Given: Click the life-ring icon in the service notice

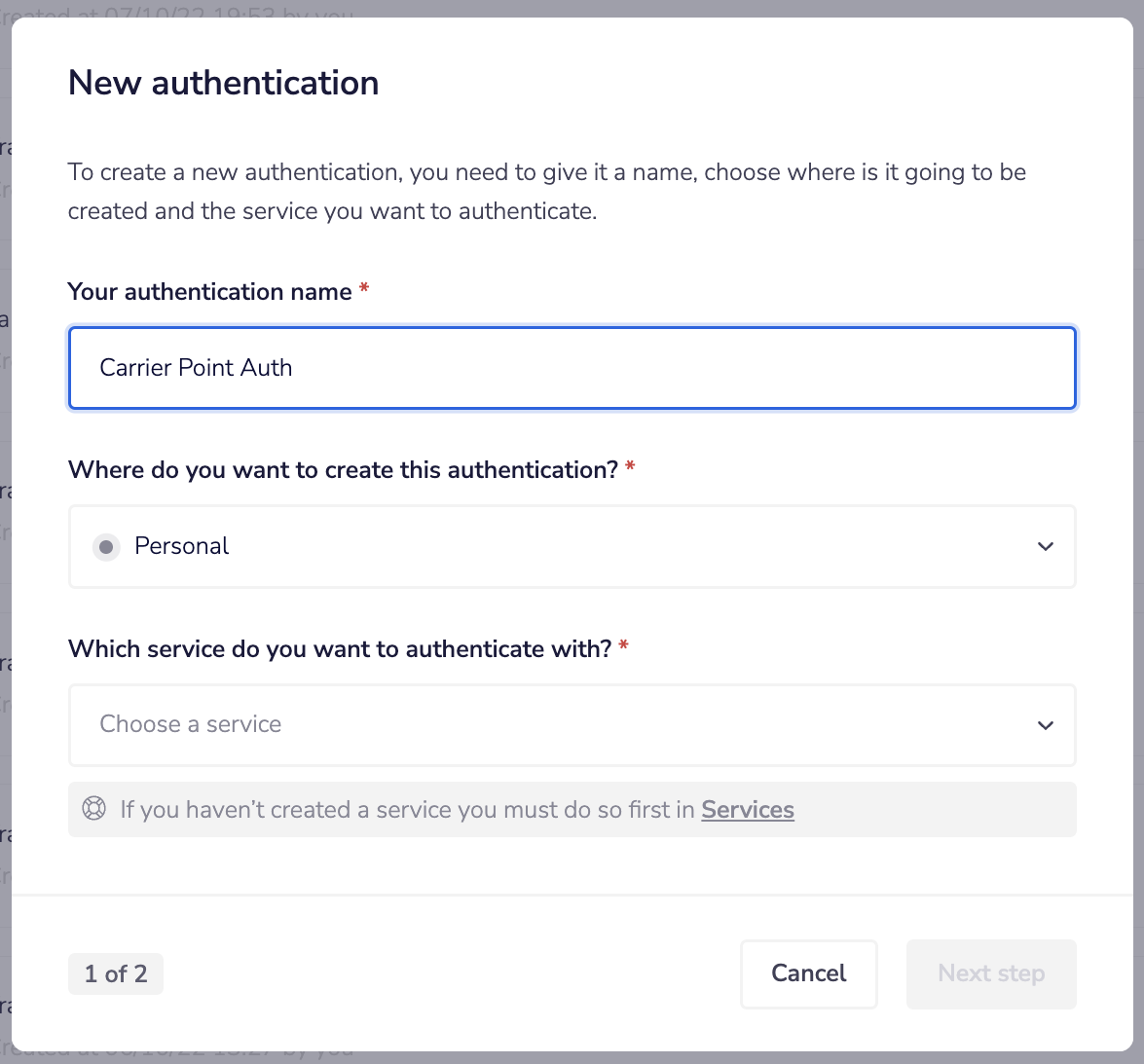Looking at the screenshot, I should (x=93, y=809).
